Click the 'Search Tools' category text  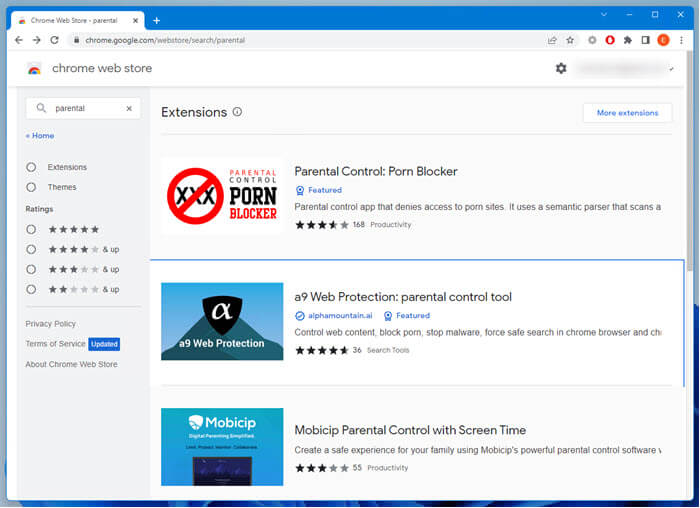[388, 350]
